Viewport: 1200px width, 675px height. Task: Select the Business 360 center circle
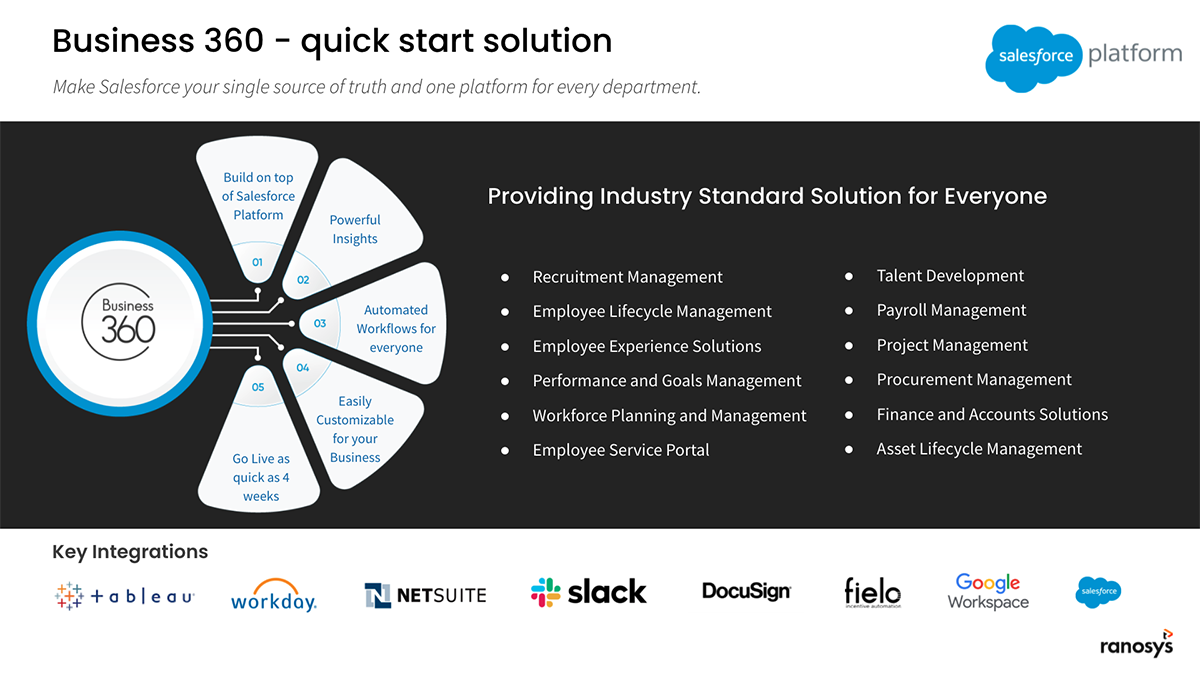(x=127, y=322)
